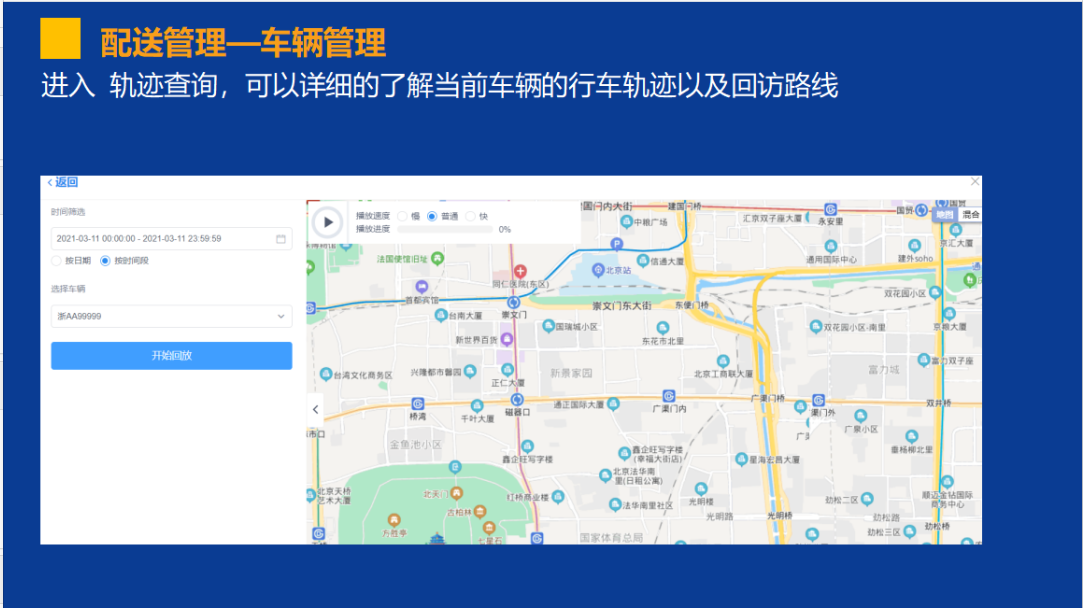Click the 信通大厦 building marker
Screen dimensions: 1083x608
[x=642, y=260]
